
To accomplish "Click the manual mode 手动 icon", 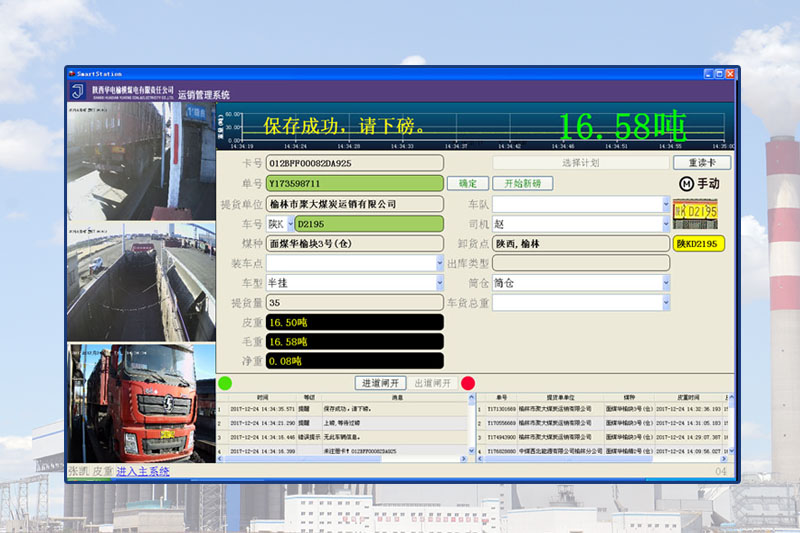I will click(x=699, y=184).
